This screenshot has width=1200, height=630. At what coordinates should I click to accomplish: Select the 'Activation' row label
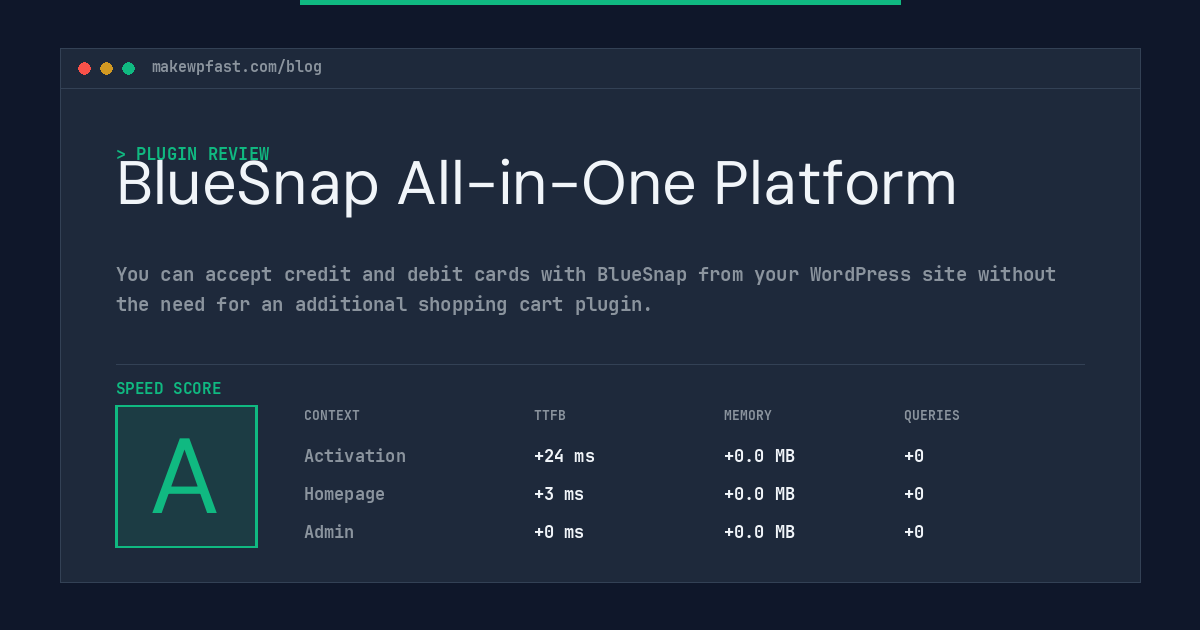[355, 456]
